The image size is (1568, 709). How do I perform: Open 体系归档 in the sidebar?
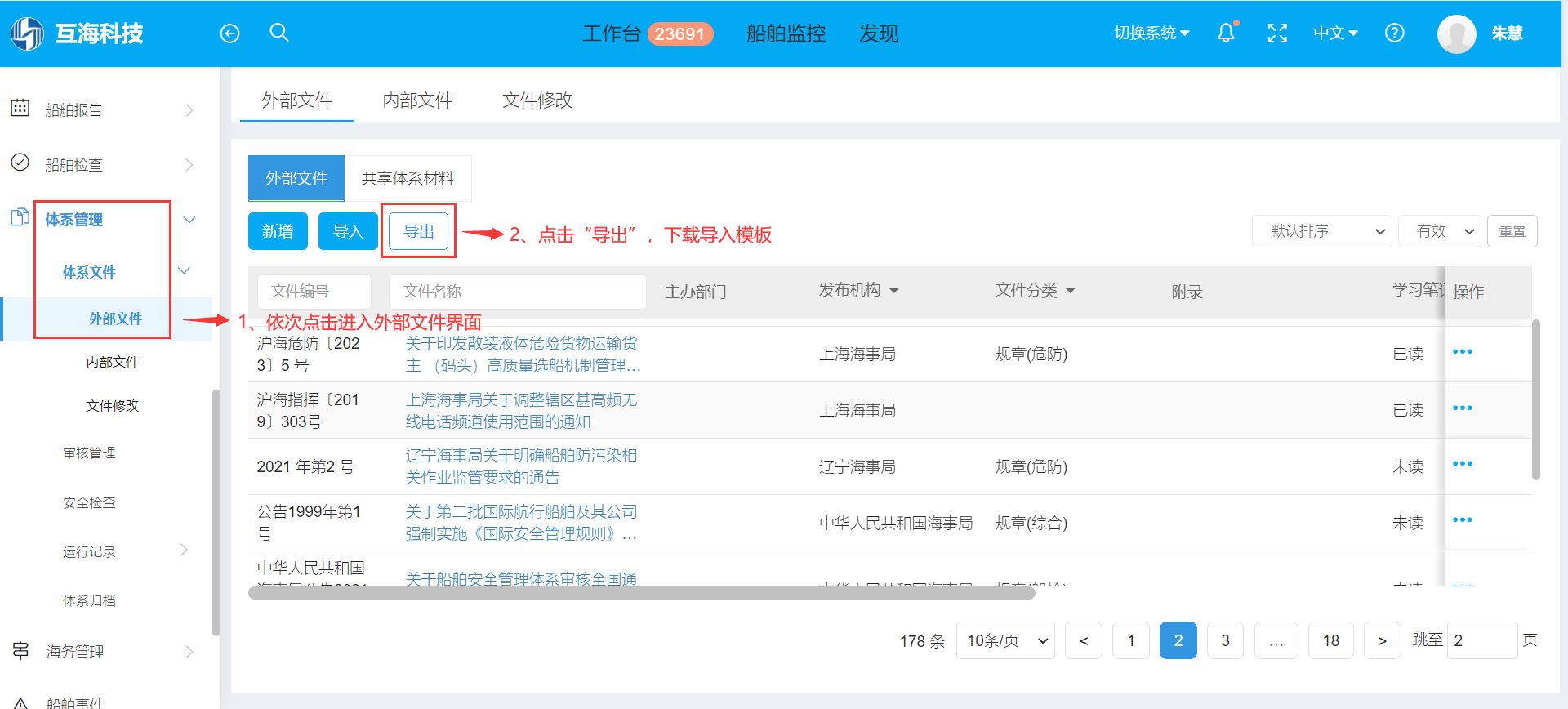point(89,600)
